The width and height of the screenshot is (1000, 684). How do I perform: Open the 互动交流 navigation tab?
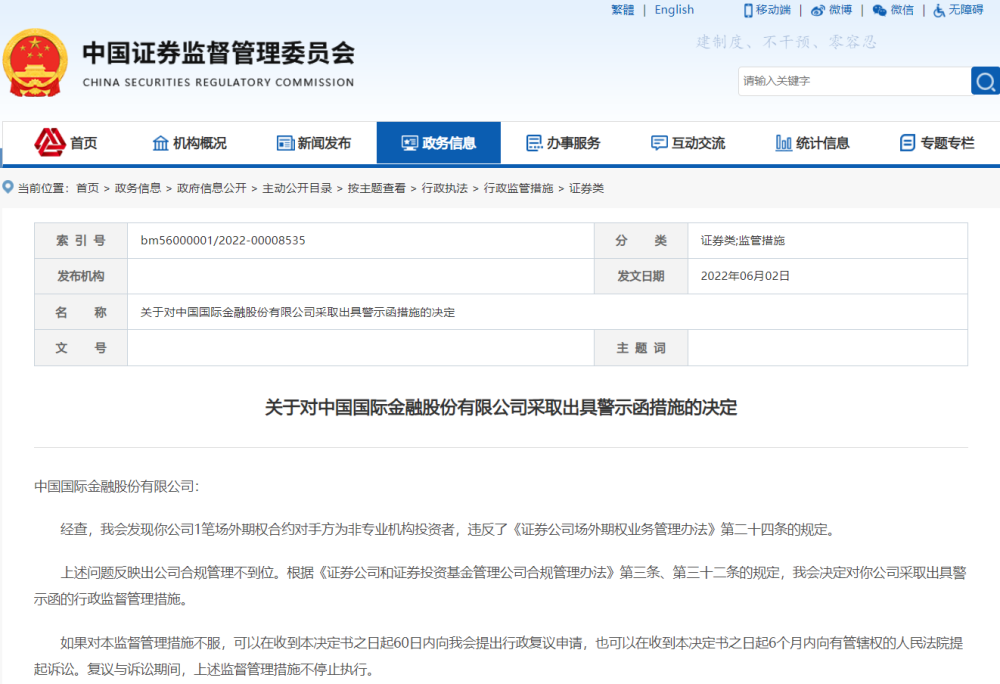(x=688, y=143)
